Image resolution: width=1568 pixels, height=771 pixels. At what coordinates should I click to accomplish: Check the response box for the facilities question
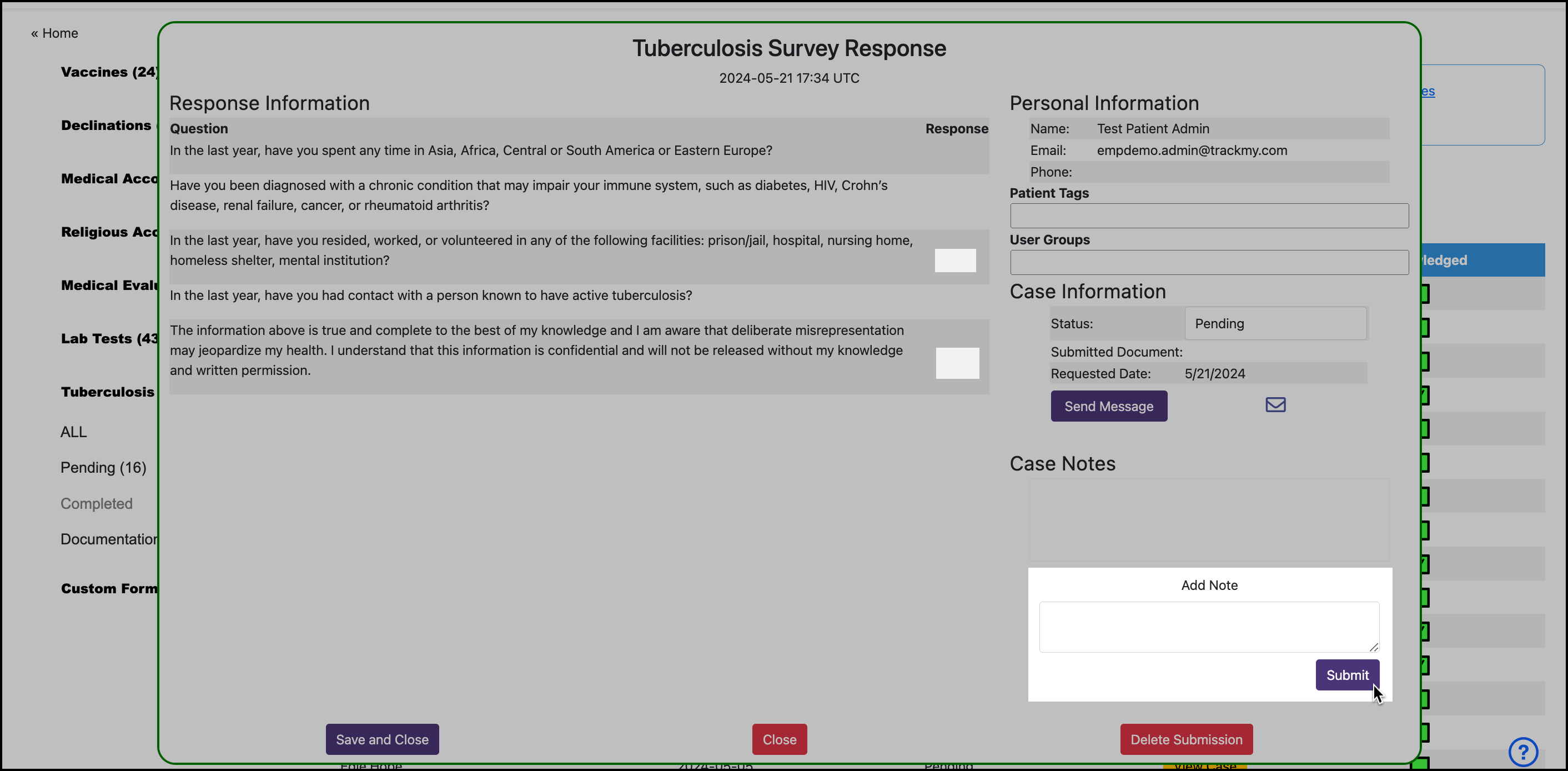(x=954, y=259)
